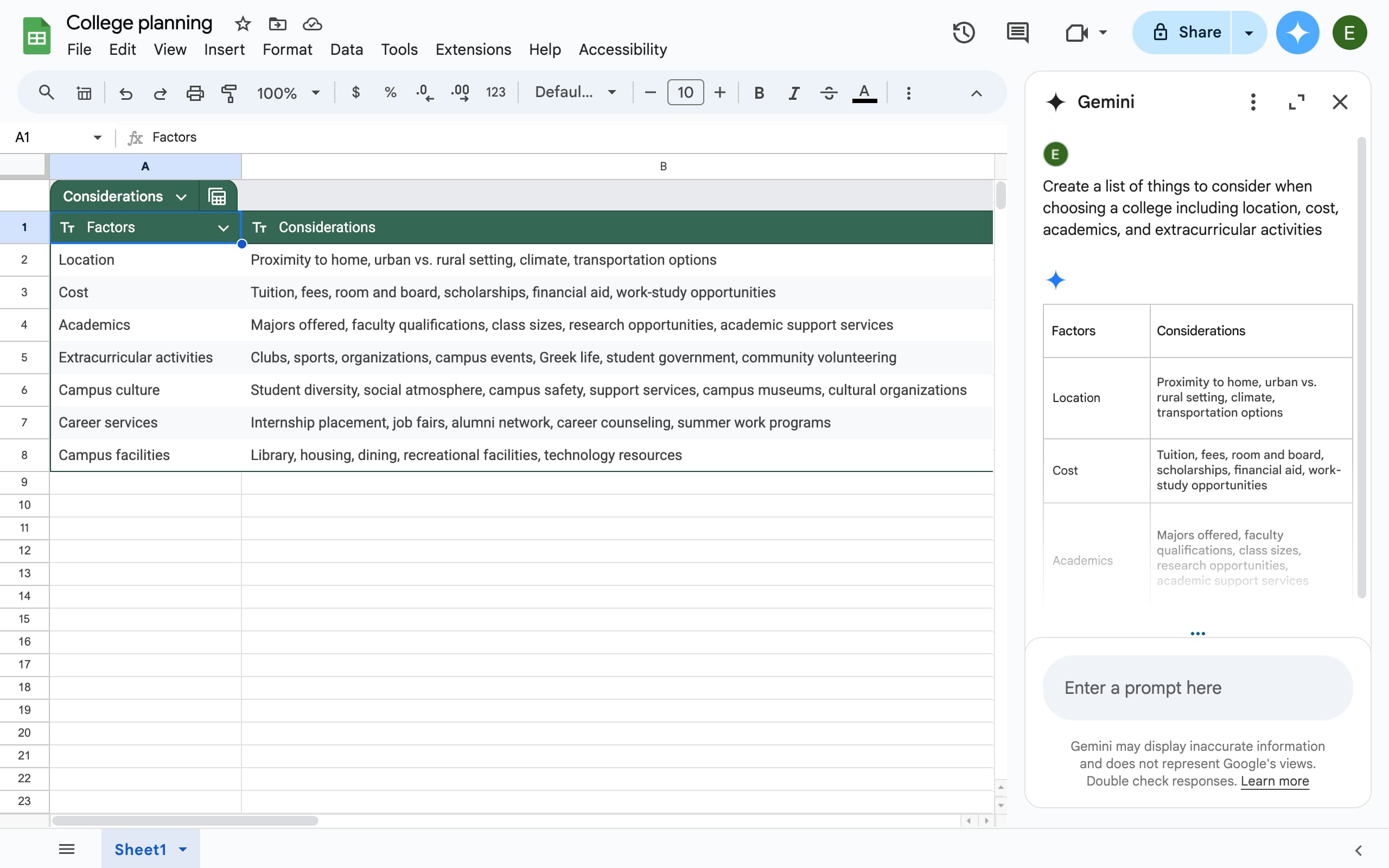Open the Data menu
The image size is (1389, 868).
pos(346,49)
